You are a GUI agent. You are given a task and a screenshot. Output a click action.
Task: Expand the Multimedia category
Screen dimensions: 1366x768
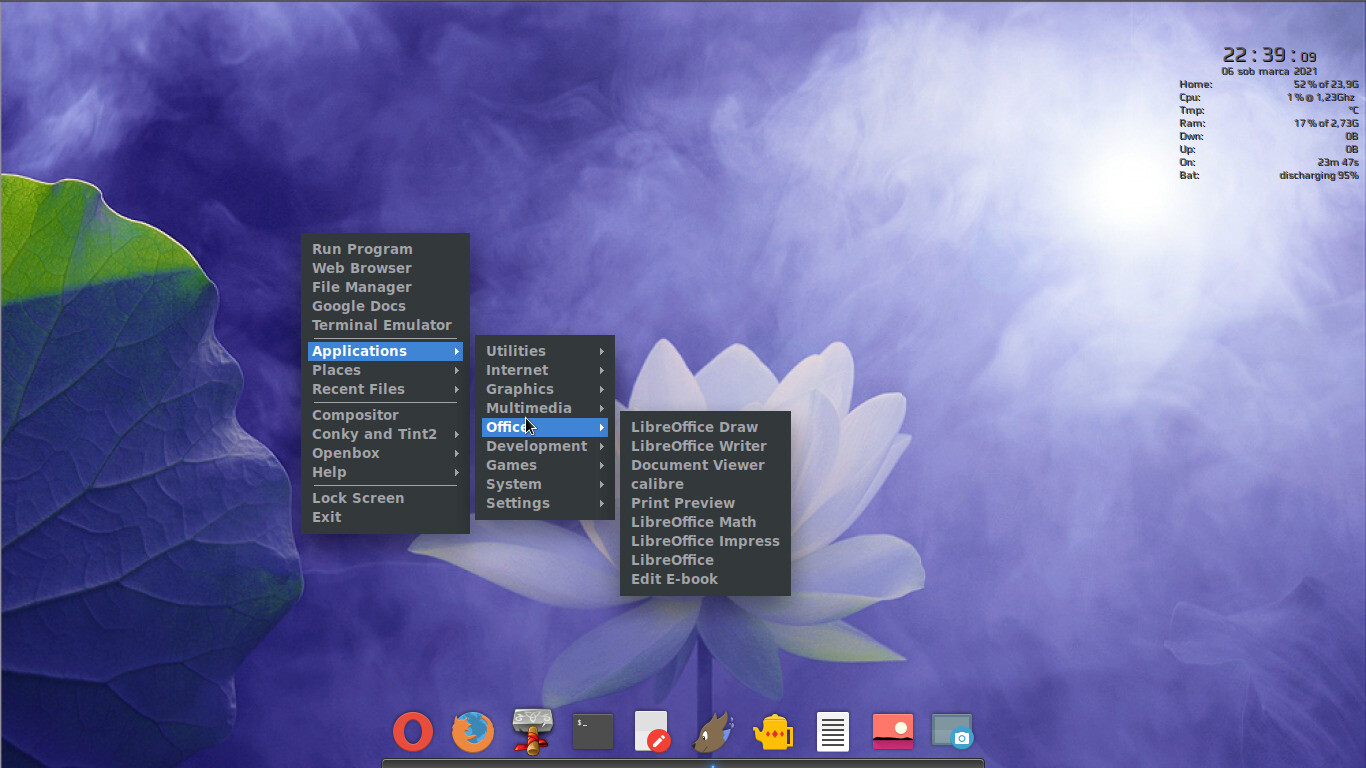545,408
